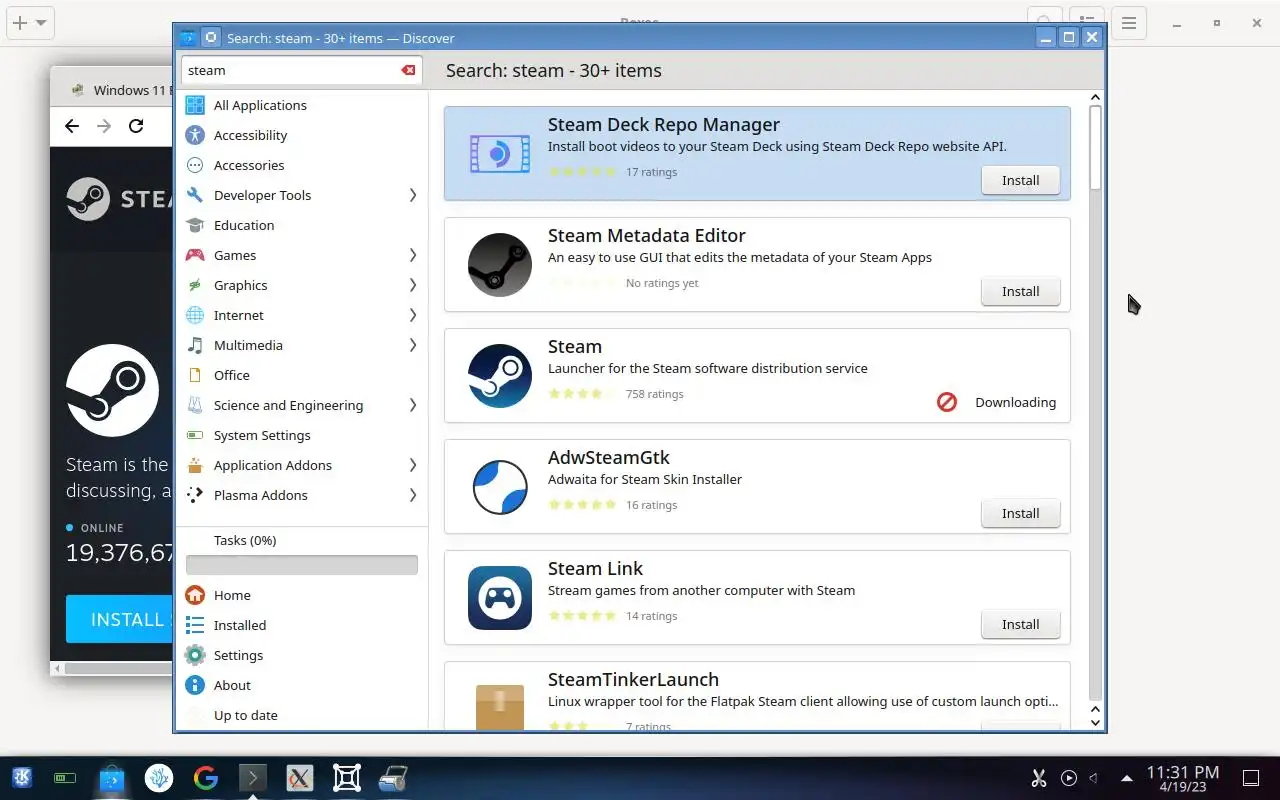The width and height of the screenshot is (1280, 800).
Task: Open the About page
Action: 301,685
